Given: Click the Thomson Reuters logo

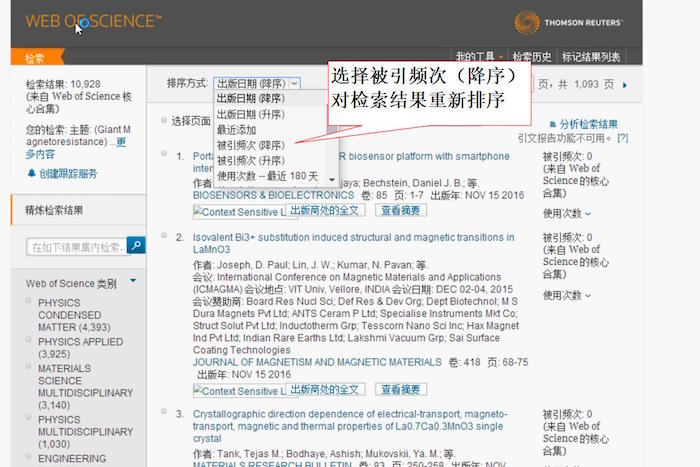Looking at the screenshot, I should pyautogui.click(x=568, y=22).
